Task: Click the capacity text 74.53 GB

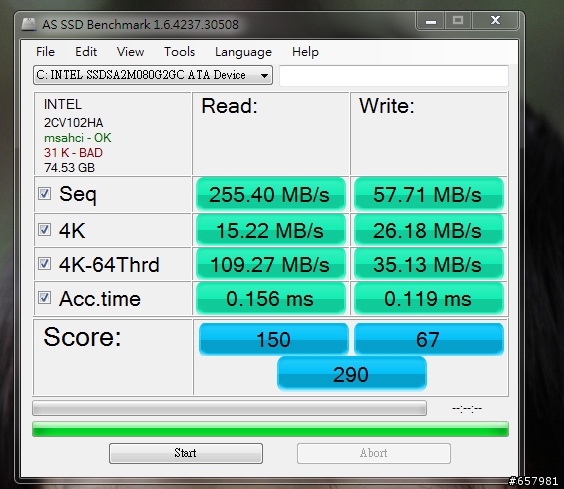Action: coord(69,168)
